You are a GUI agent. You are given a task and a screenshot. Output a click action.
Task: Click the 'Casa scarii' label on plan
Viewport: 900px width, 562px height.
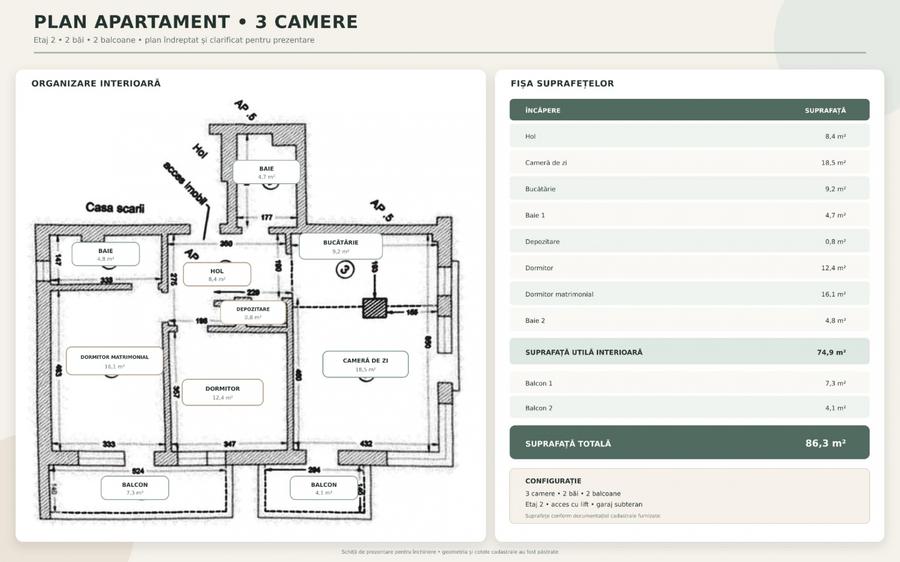[115, 208]
